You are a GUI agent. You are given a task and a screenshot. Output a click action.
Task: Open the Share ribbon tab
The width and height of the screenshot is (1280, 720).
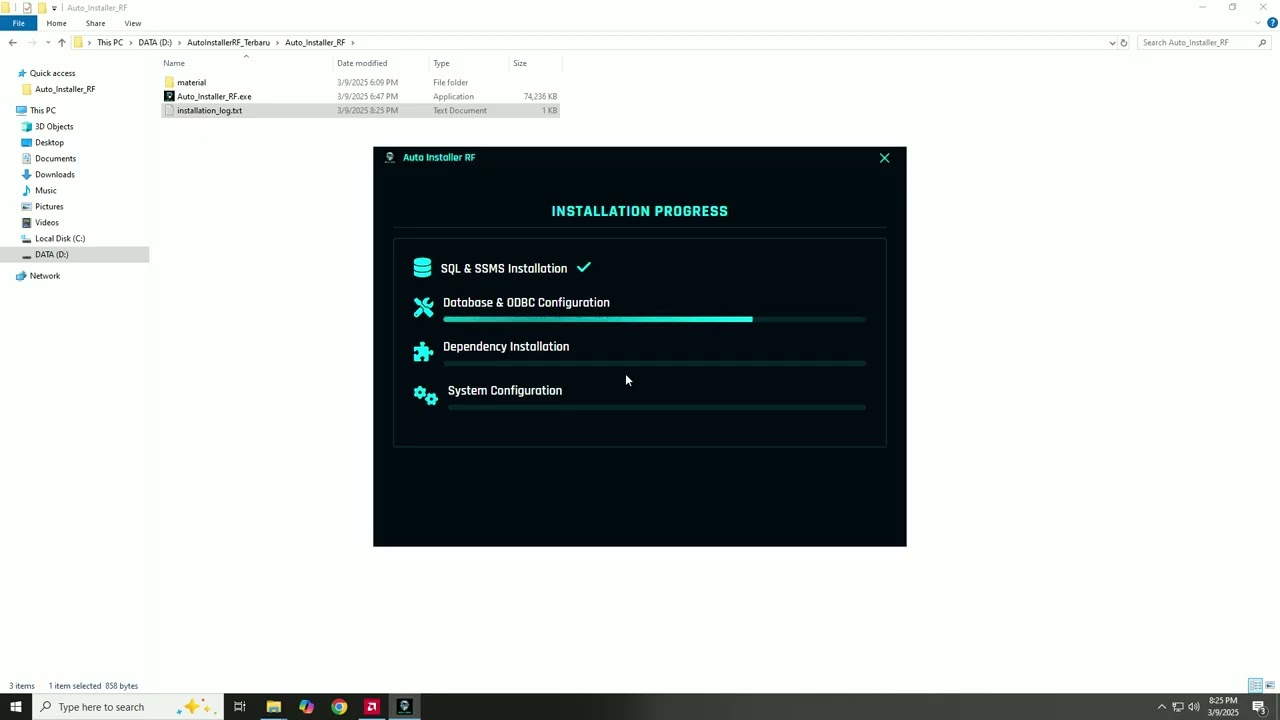95,23
